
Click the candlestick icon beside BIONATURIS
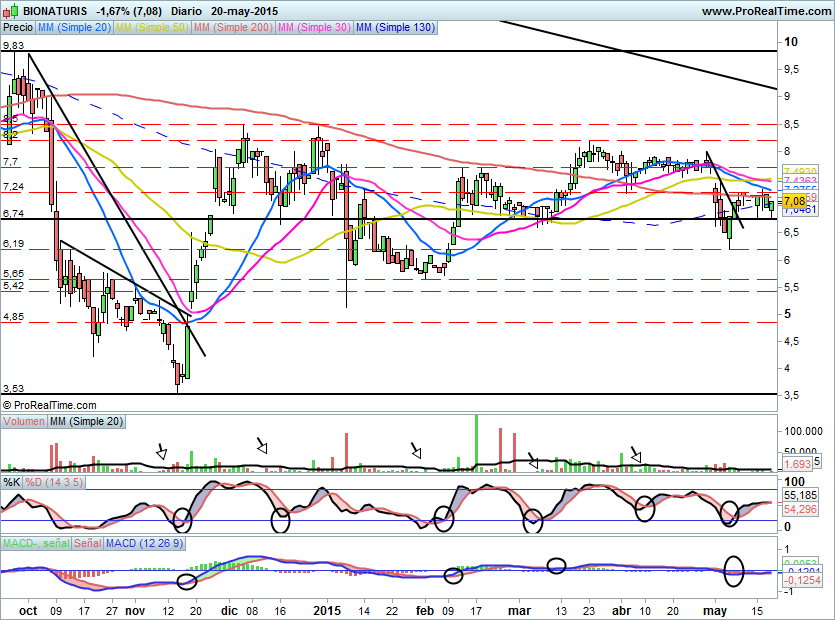click(11, 11)
